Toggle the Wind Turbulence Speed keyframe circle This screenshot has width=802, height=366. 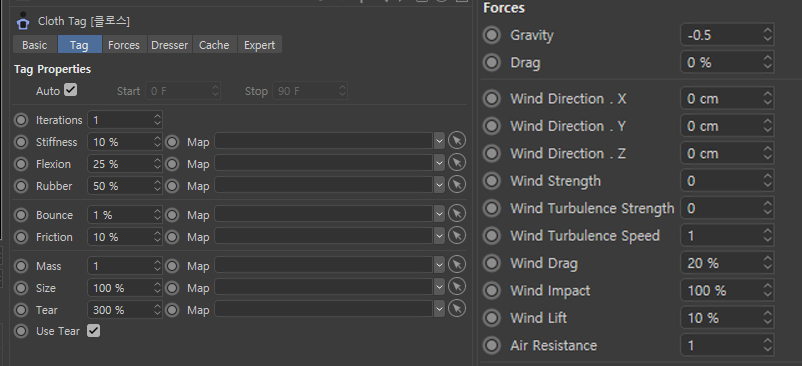[x=492, y=236]
